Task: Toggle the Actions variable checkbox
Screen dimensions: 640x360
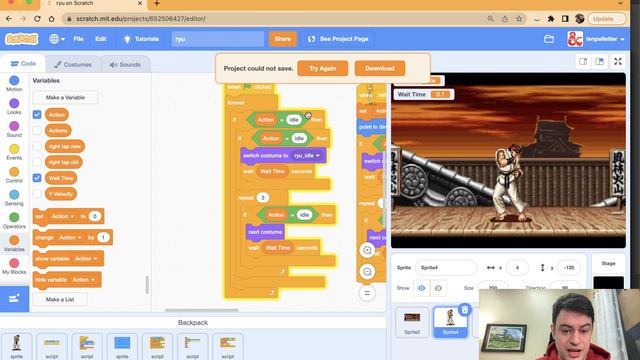Action: 37,131
